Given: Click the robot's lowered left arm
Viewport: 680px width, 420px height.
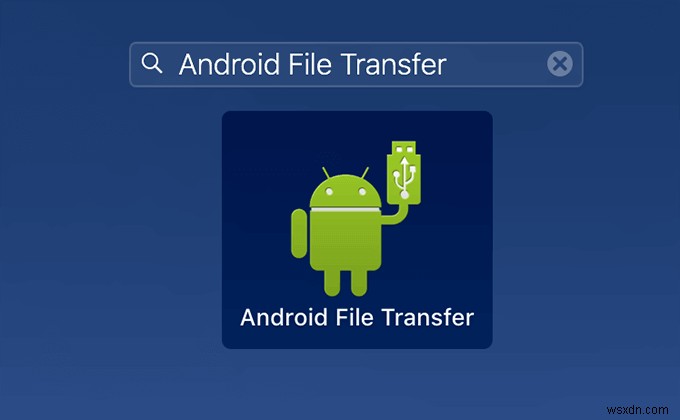Looking at the screenshot, I should [x=299, y=233].
